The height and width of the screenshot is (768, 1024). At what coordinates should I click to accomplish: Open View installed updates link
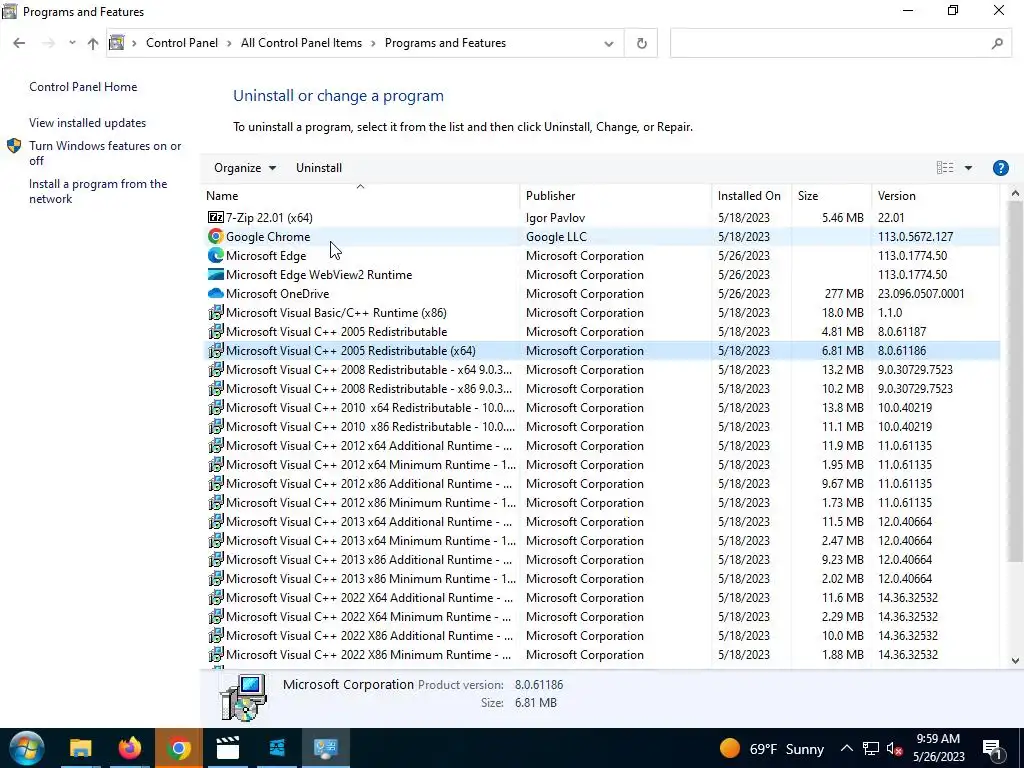(x=88, y=123)
